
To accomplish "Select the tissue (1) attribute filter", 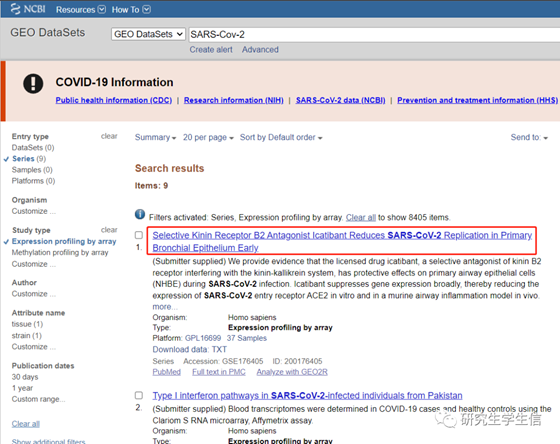I will point(27,324).
